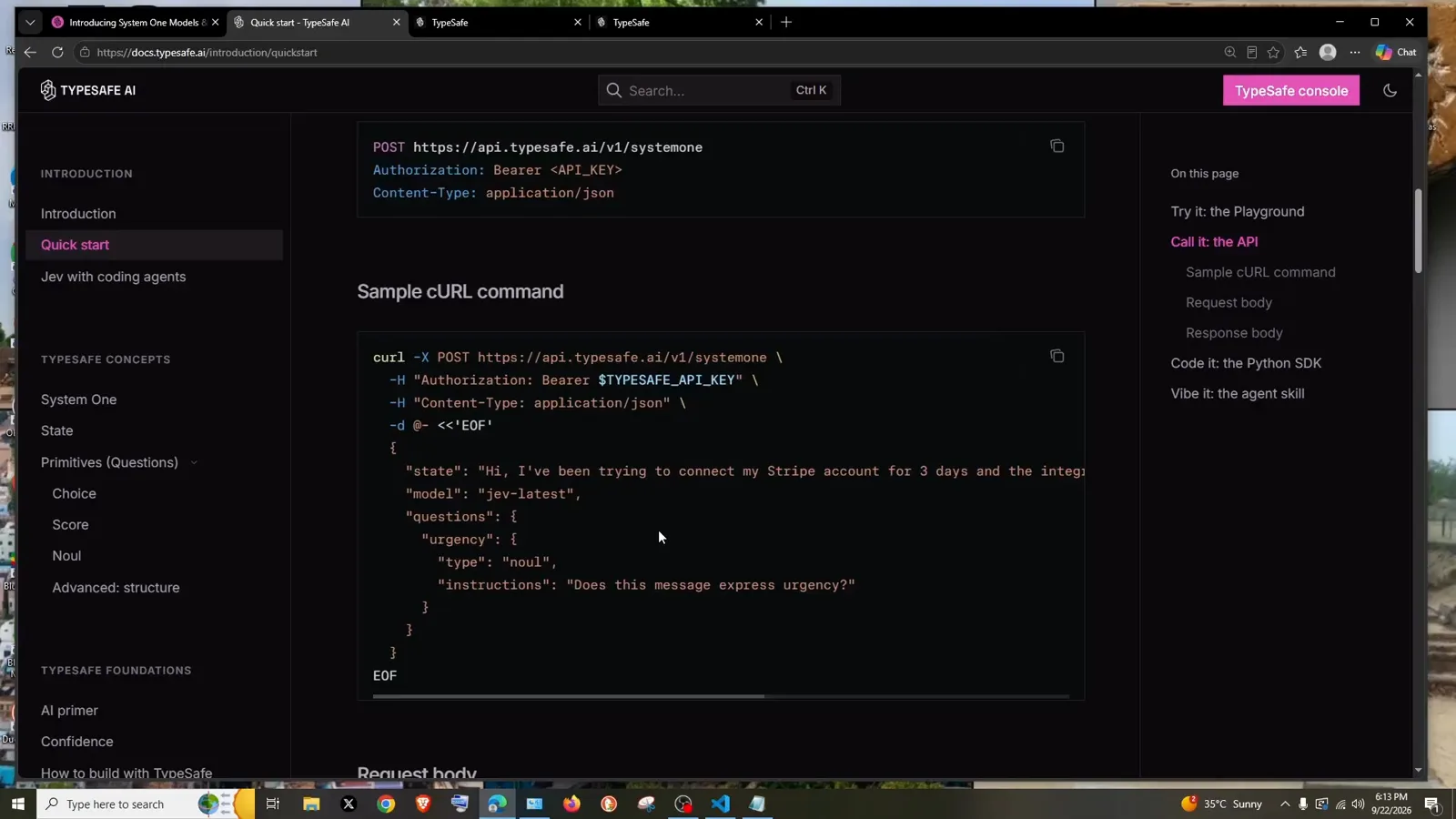Go back to the previous page
The width and height of the screenshot is (1456, 819).
pos(30,52)
